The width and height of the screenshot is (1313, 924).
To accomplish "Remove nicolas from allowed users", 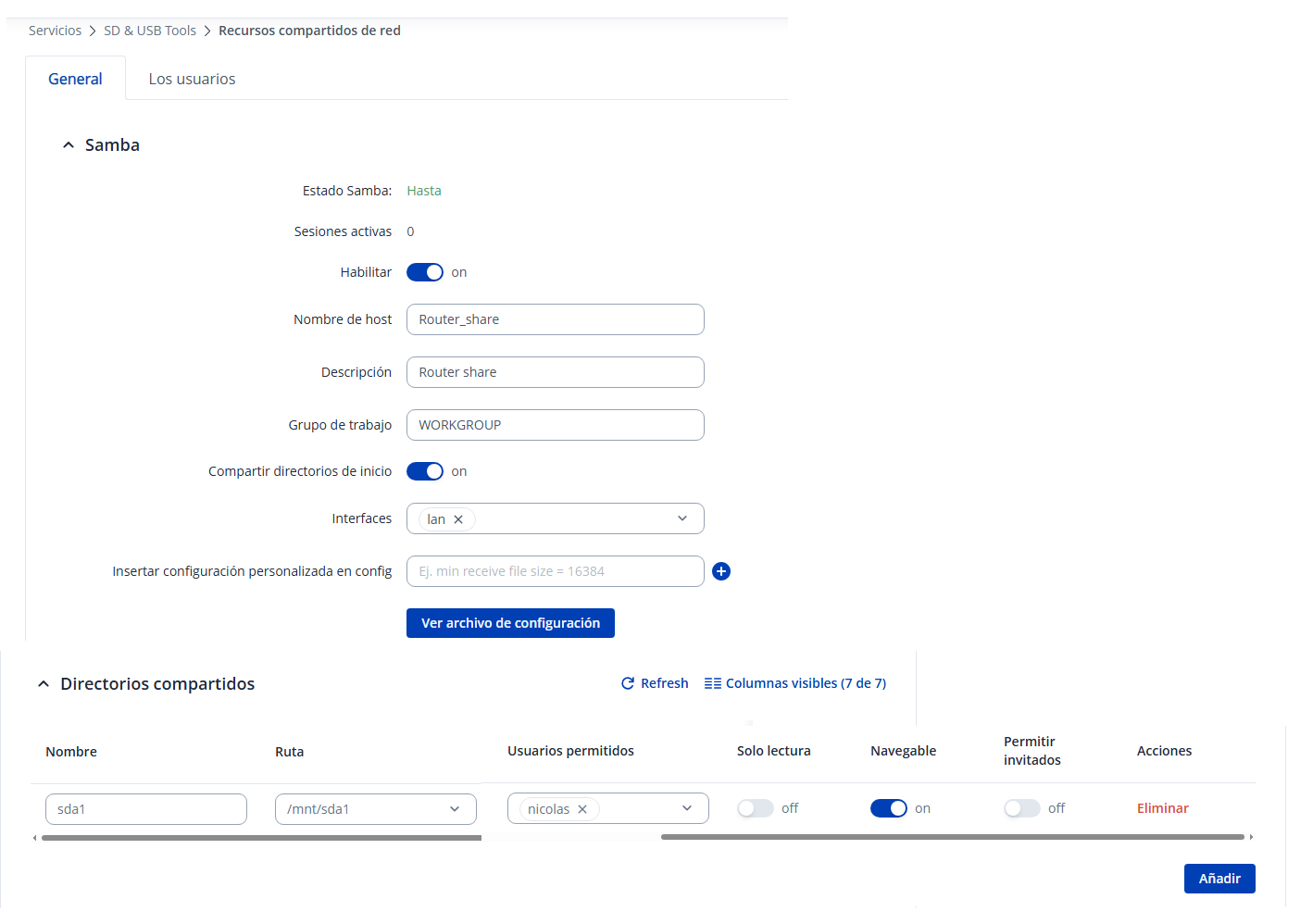I will tap(582, 809).
